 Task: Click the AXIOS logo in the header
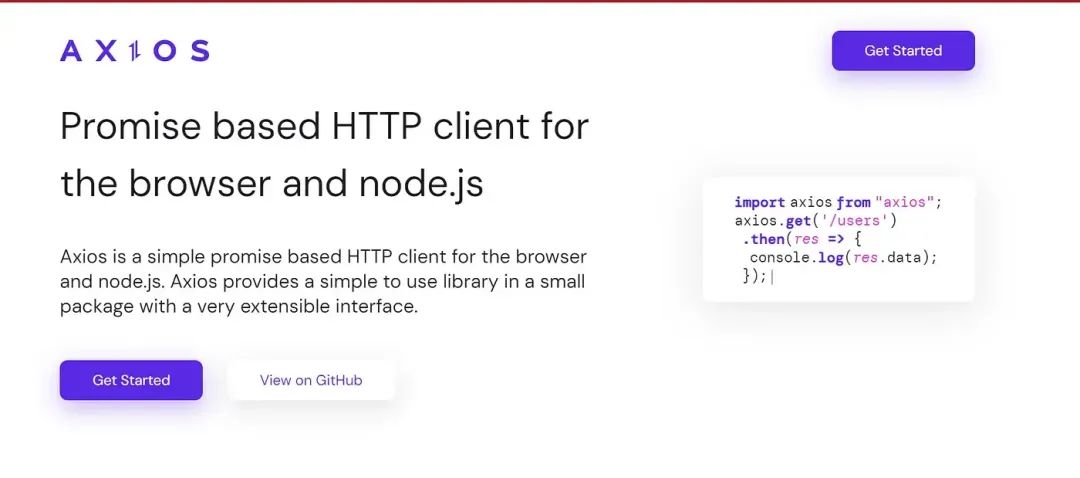point(134,51)
